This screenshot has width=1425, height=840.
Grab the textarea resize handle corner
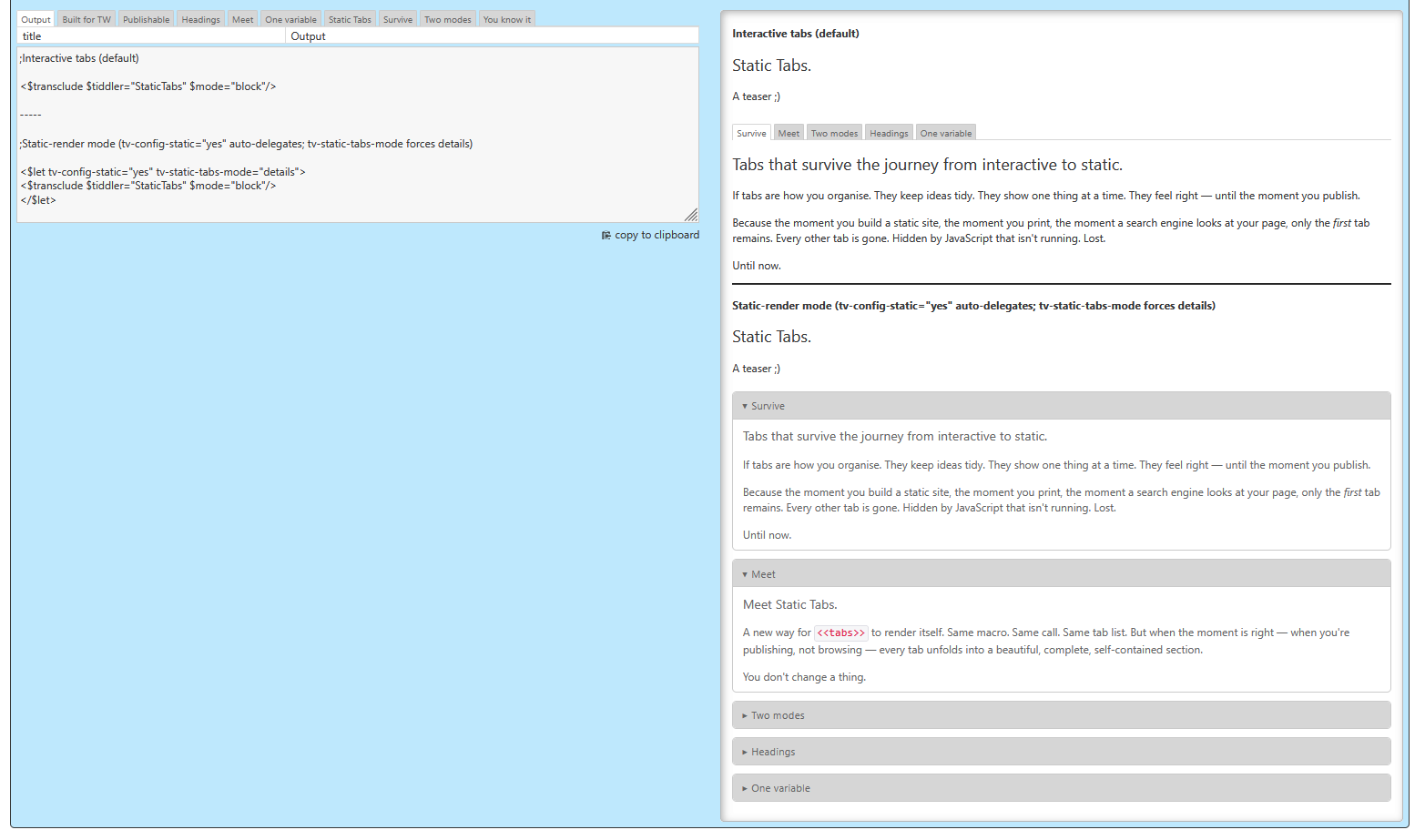691,215
